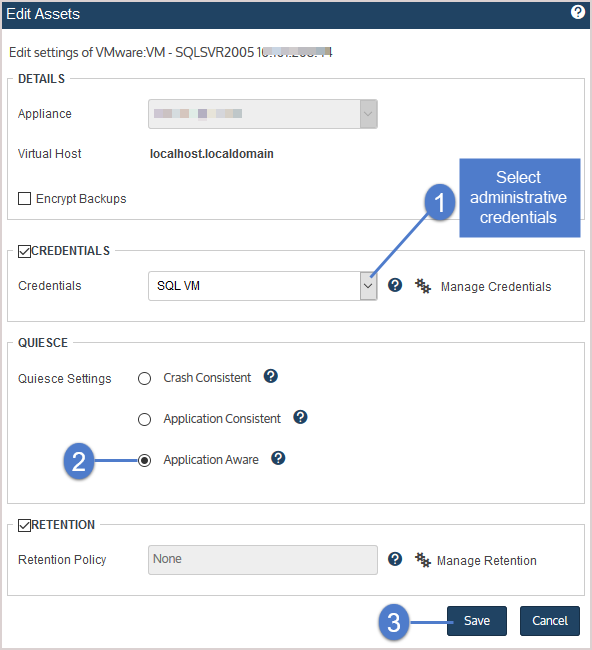This screenshot has height=650, width=592.
Task: Open the Manage Retention link
Action: [487, 560]
